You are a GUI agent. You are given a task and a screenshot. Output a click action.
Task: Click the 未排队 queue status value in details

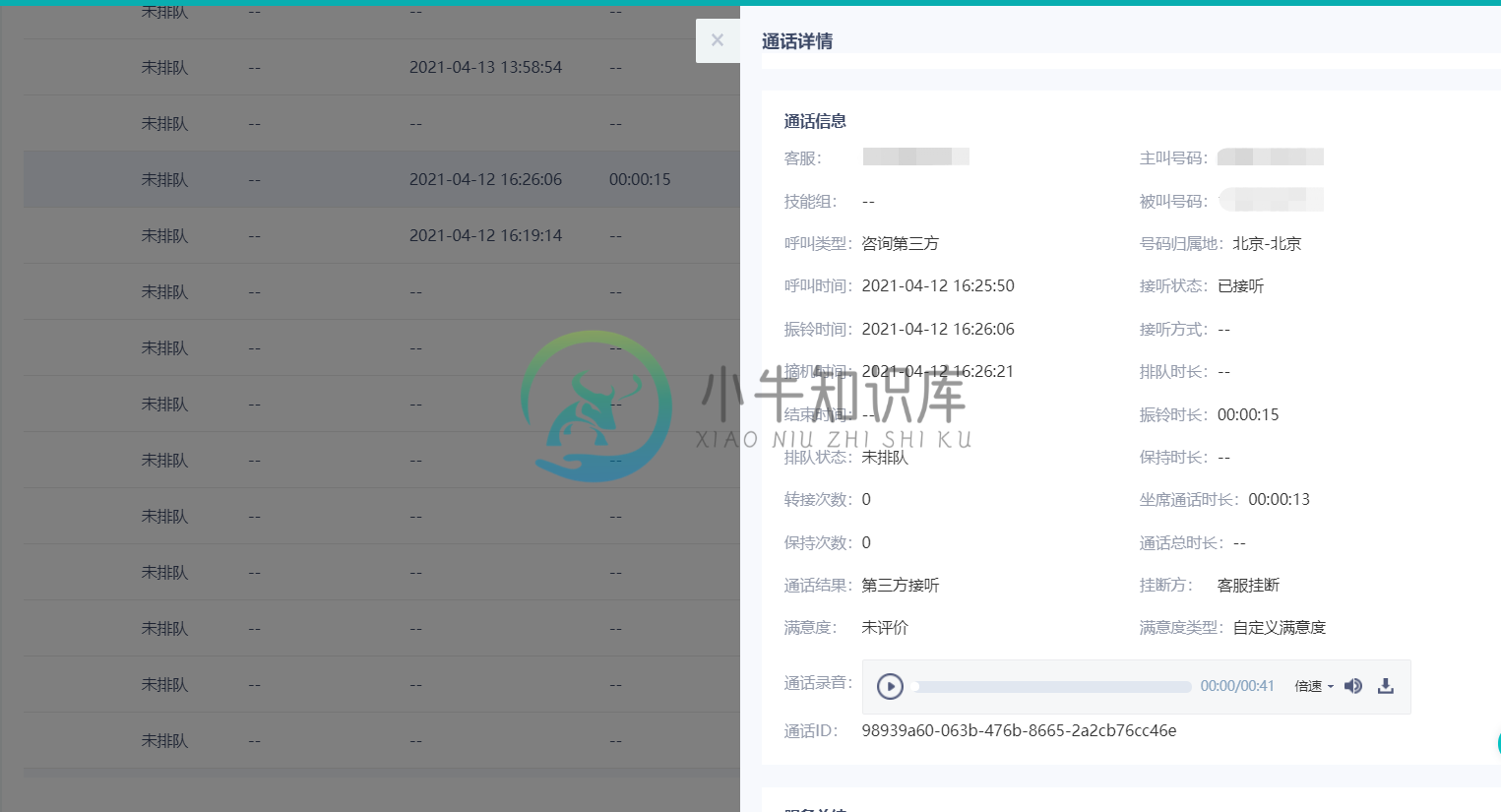(x=885, y=457)
